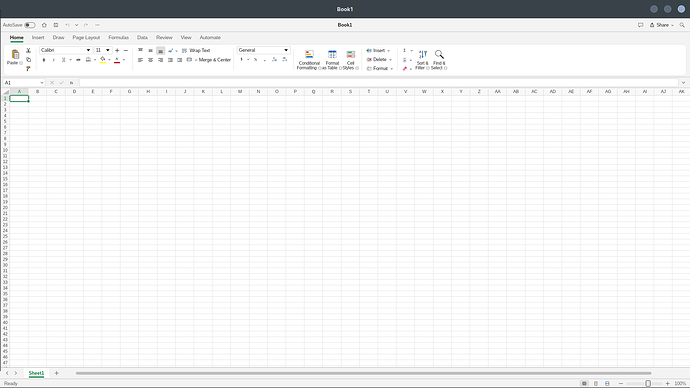The width and height of the screenshot is (690, 388).
Task: Toggle Italic formatting
Action: pyautogui.click(x=54, y=60)
